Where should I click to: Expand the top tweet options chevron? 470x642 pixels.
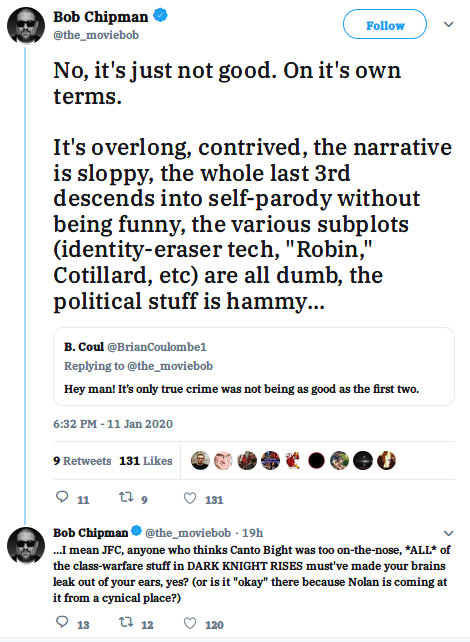(x=449, y=24)
